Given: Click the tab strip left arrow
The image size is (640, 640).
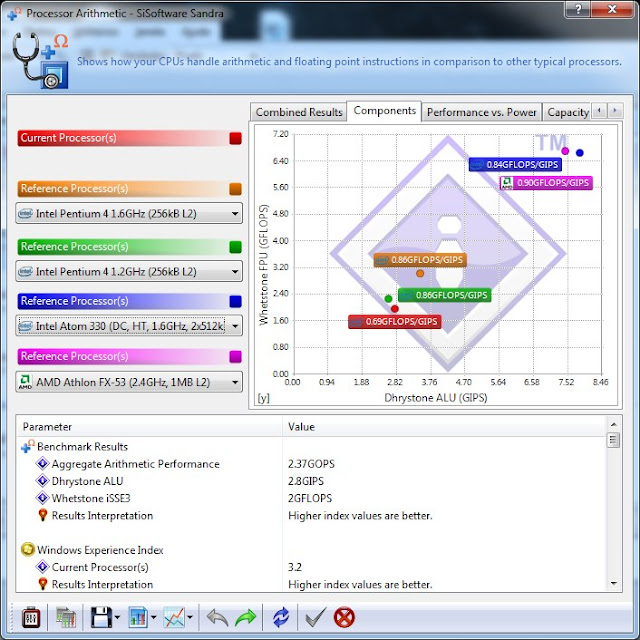Looking at the screenshot, I should pos(599,111).
